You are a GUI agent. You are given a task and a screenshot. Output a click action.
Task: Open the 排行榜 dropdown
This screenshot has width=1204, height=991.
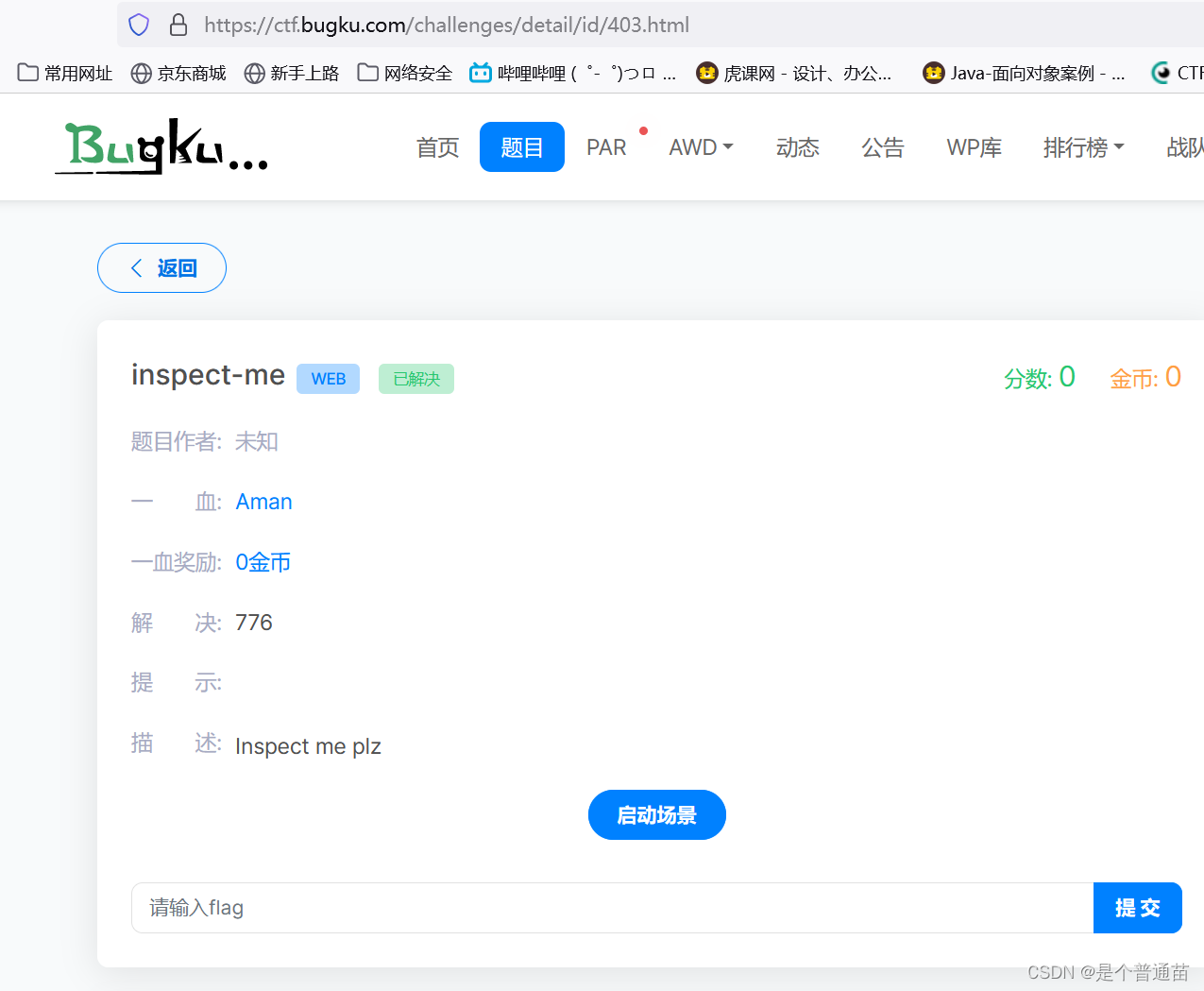[1083, 146]
